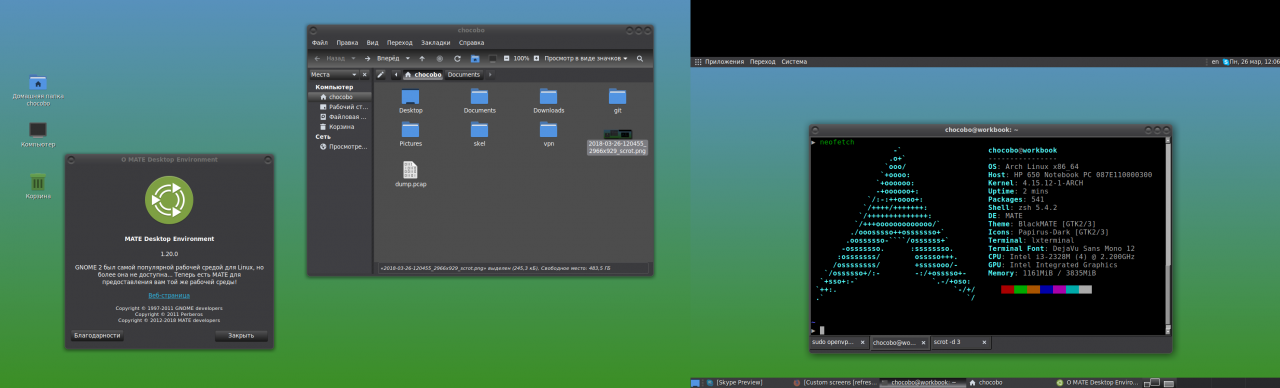The height and width of the screenshot is (388, 1280).
Task: Open the Desktop folder in file manager
Action: pyautogui.click(x=410, y=96)
